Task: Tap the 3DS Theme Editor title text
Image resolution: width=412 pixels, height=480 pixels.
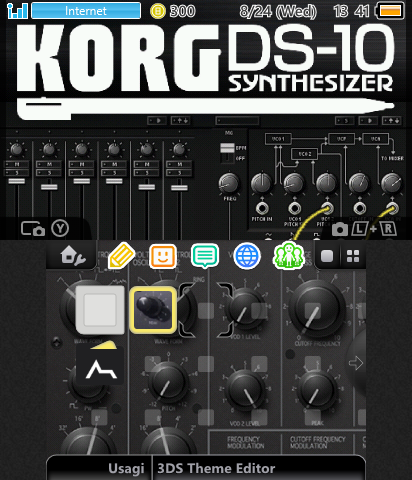Action: coord(216,468)
